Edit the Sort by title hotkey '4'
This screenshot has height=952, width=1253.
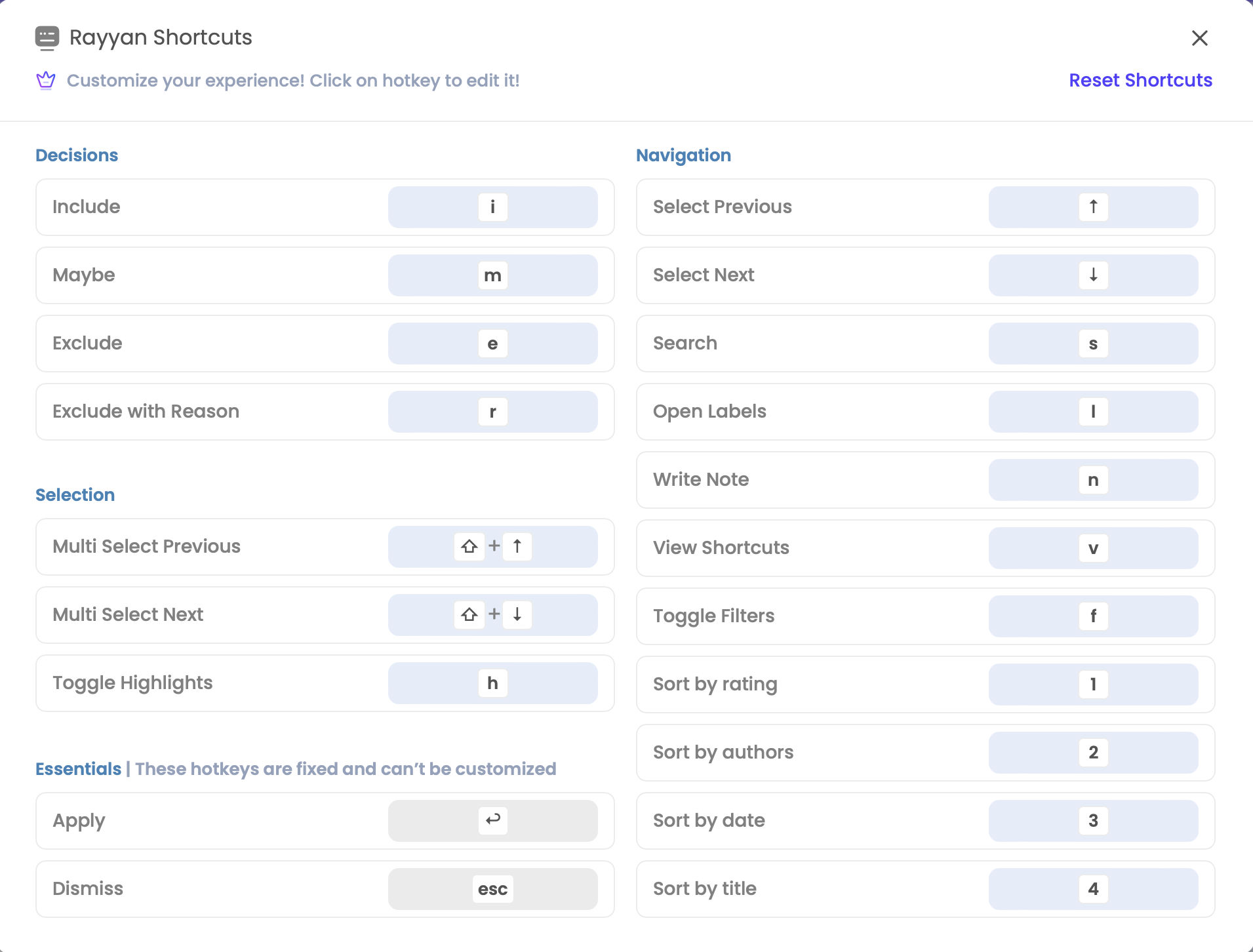(x=1093, y=889)
